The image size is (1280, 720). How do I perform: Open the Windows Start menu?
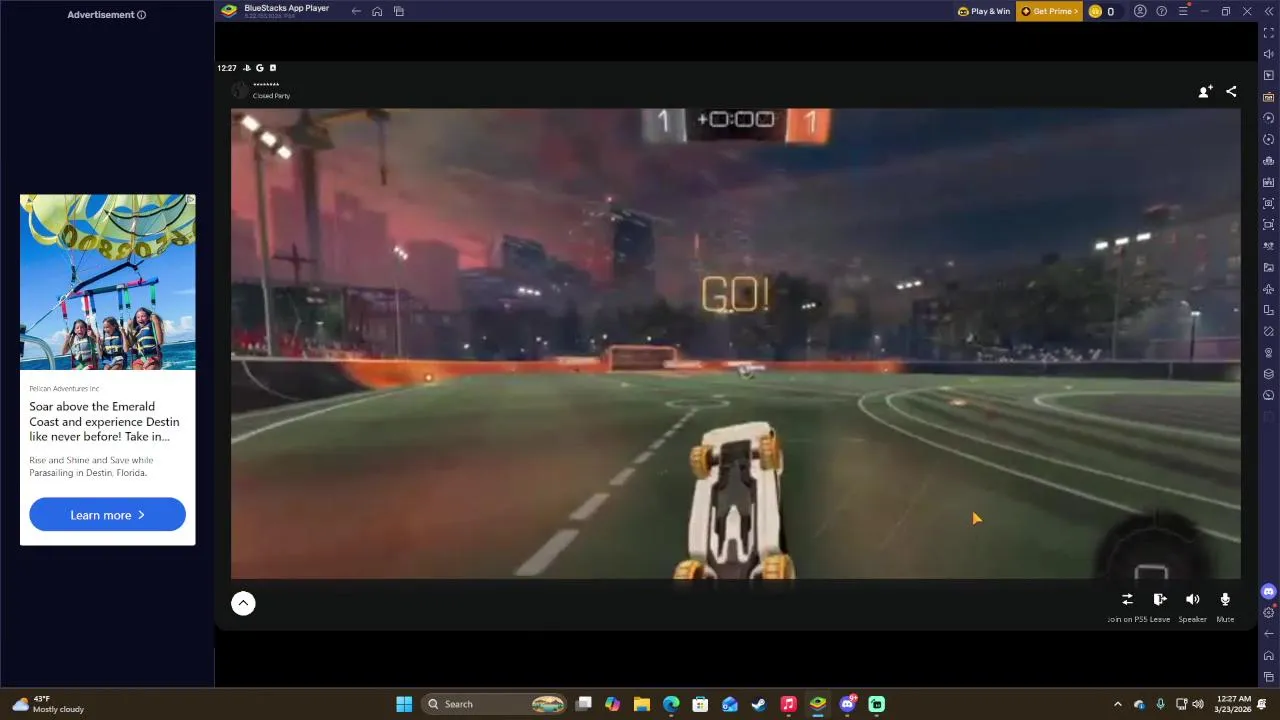point(404,704)
